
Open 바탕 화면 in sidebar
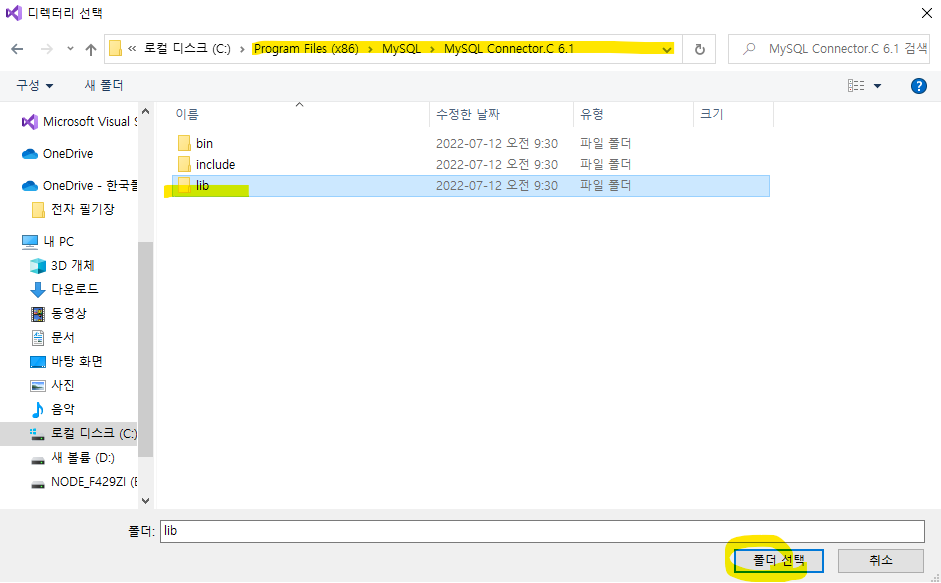(x=66, y=361)
